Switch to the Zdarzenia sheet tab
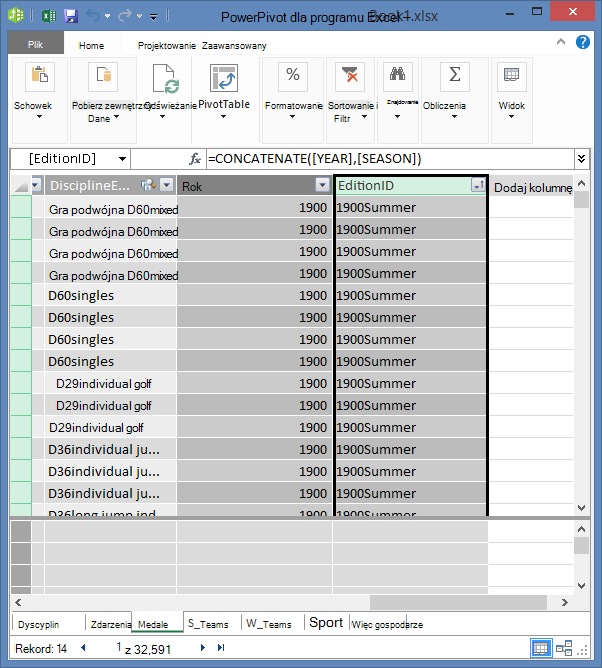This screenshot has width=602, height=668. pyautogui.click(x=110, y=625)
